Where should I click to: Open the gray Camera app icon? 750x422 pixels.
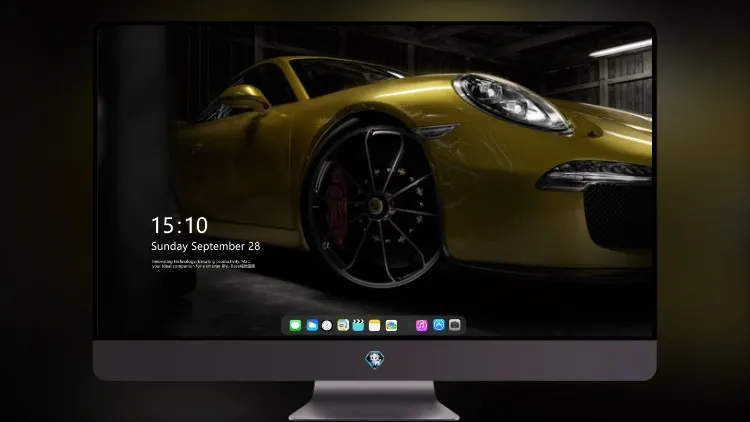point(455,325)
